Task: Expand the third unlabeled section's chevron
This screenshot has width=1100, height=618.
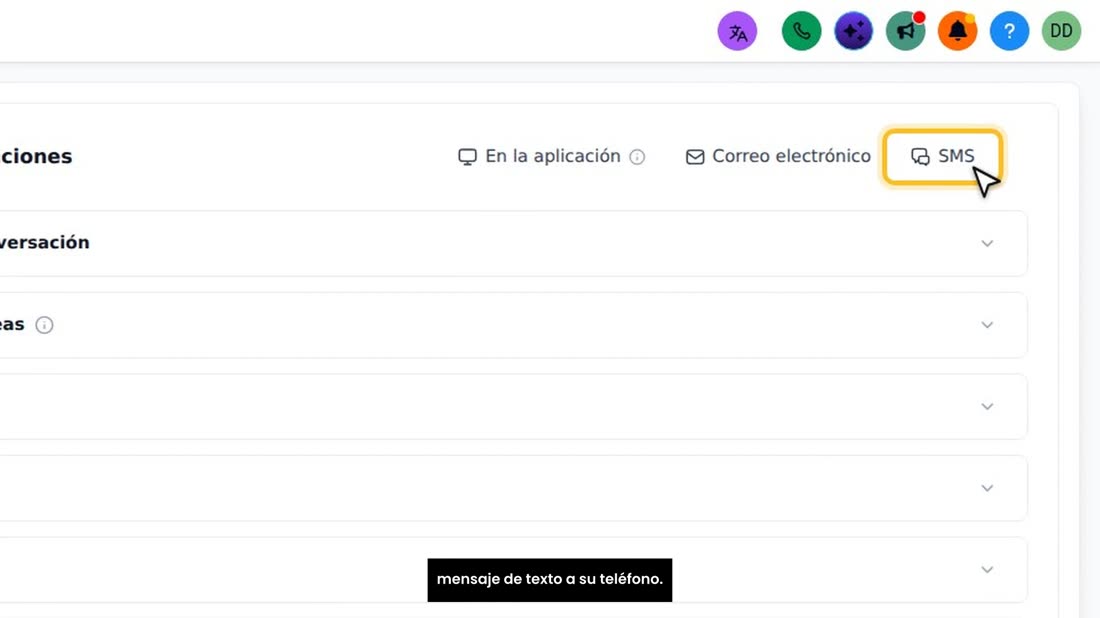Action: pos(987,406)
